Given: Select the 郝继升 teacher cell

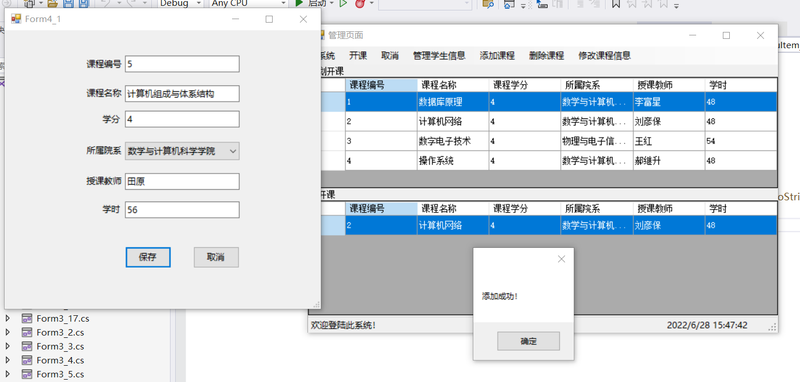Looking at the screenshot, I should click(669, 161).
